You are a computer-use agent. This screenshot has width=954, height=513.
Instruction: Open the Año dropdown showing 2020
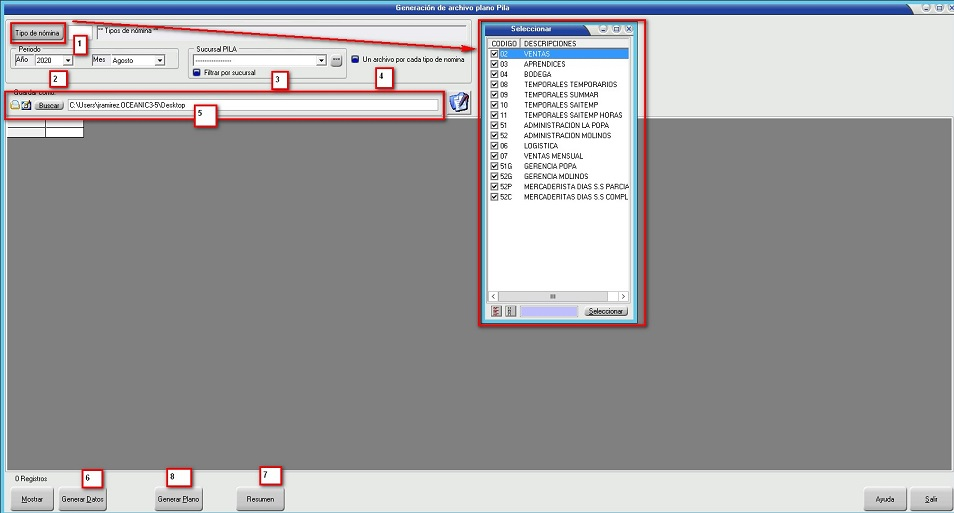click(68, 61)
